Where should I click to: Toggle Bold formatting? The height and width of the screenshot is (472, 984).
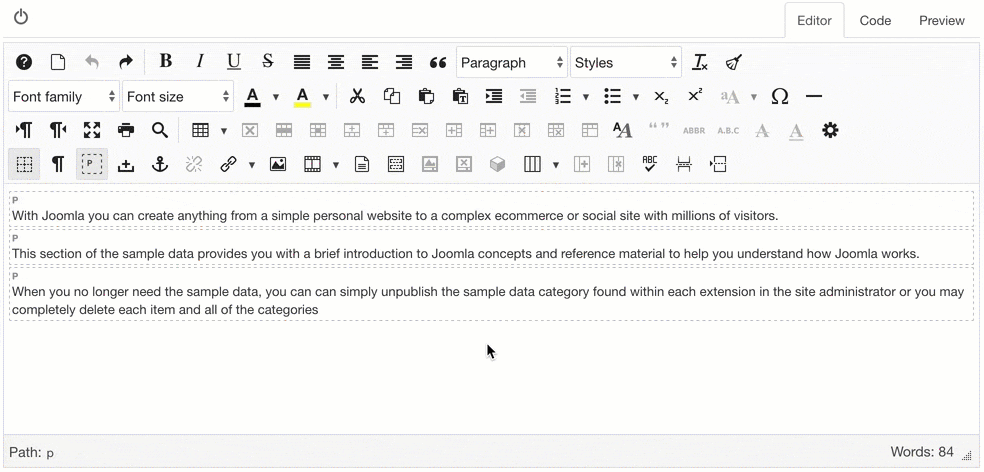166,62
